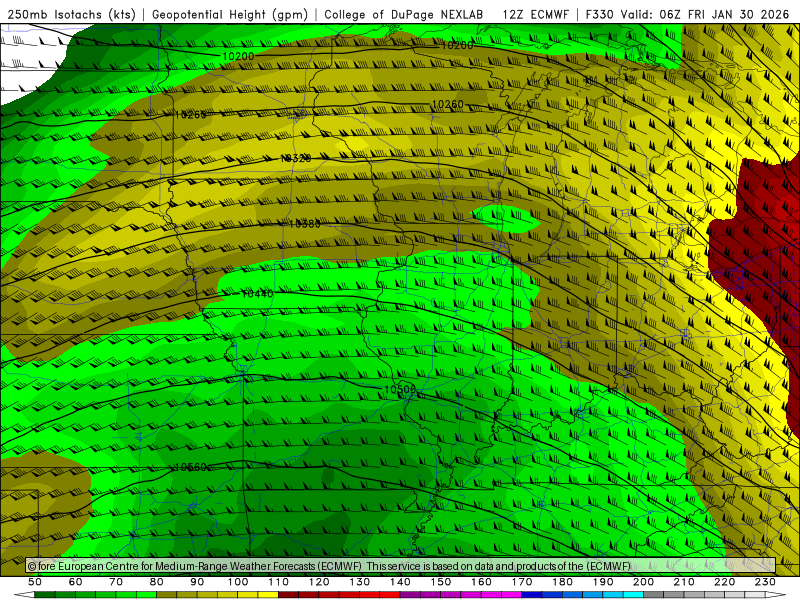Select the 90 value on the color scale
Screen dimensions: 800x600
(x=197, y=582)
